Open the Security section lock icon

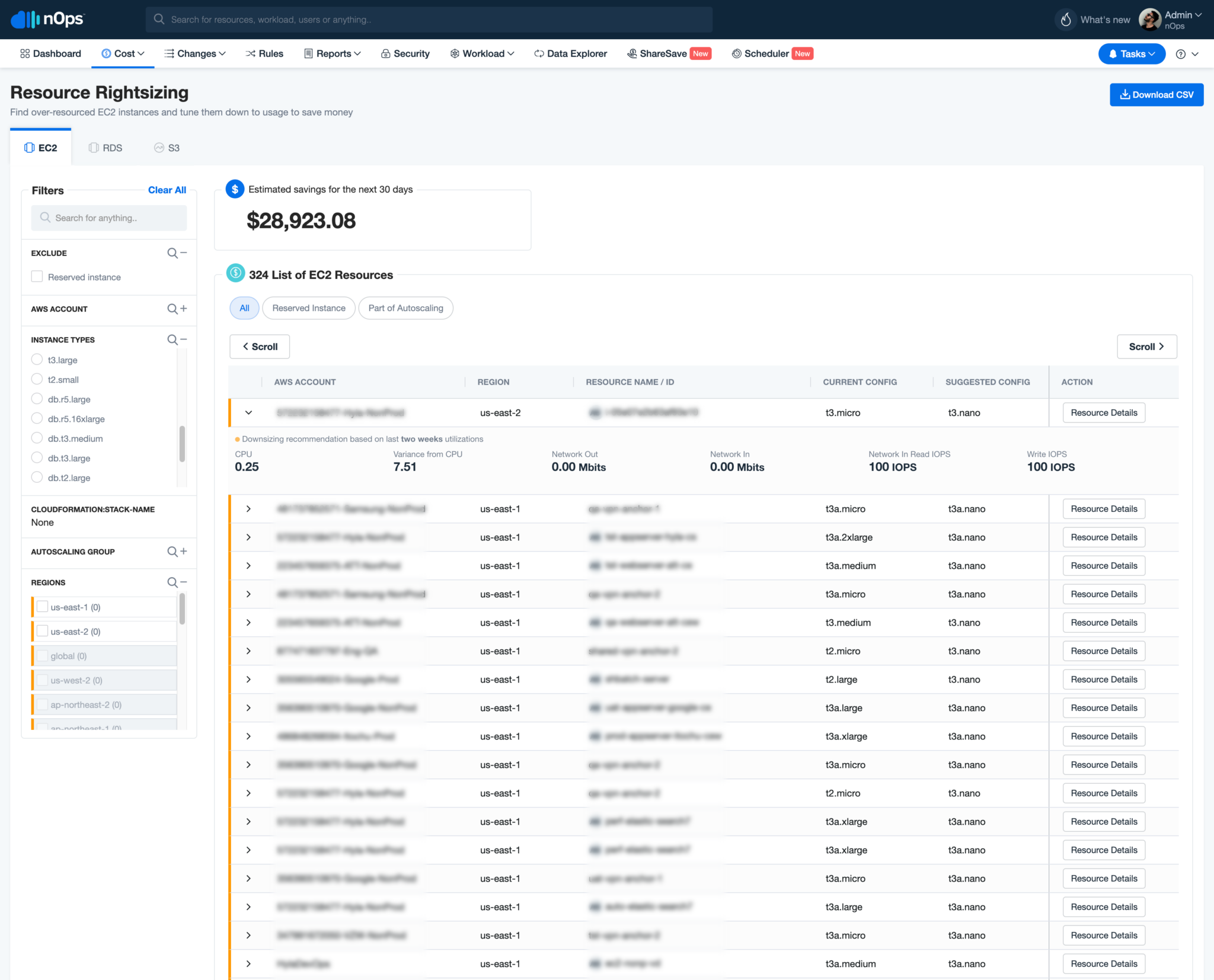click(x=385, y=53)
